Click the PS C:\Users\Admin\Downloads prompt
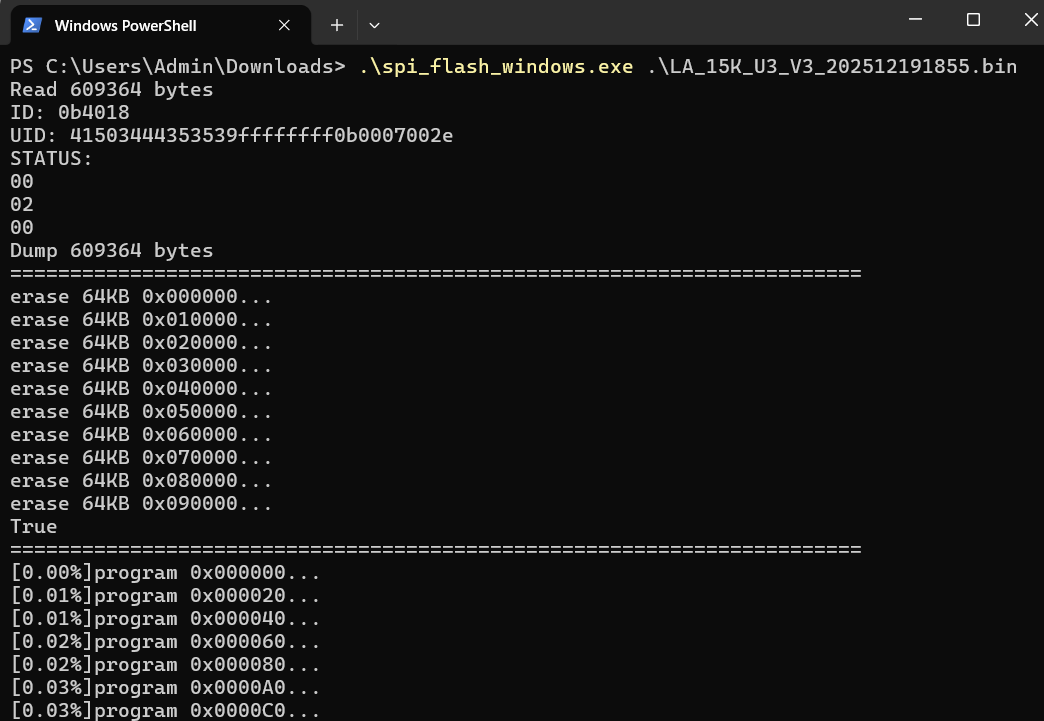 pos(177,67)
